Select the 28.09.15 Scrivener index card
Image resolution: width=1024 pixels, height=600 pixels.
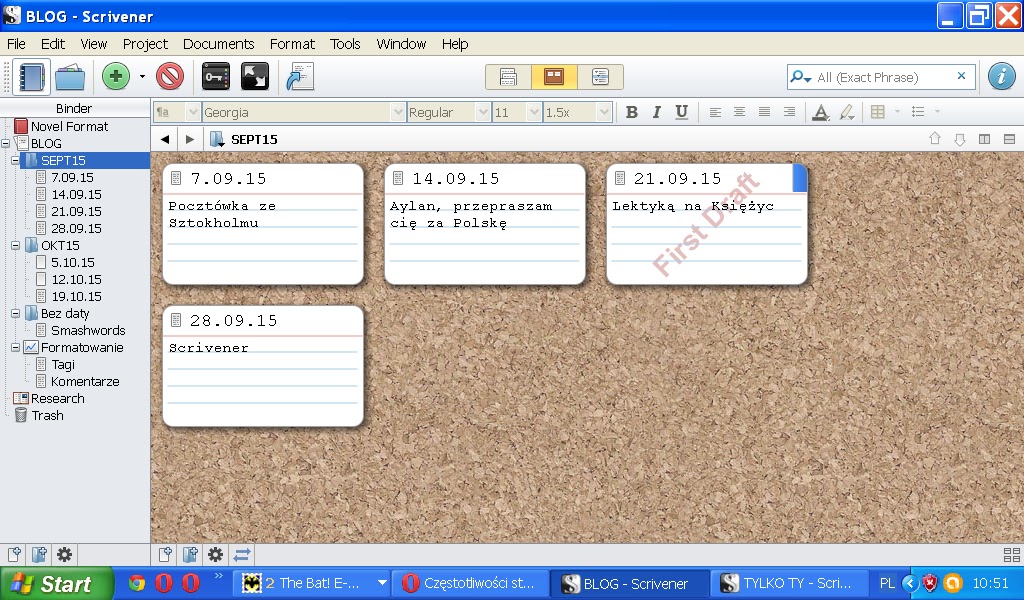[x=263, y=366]
